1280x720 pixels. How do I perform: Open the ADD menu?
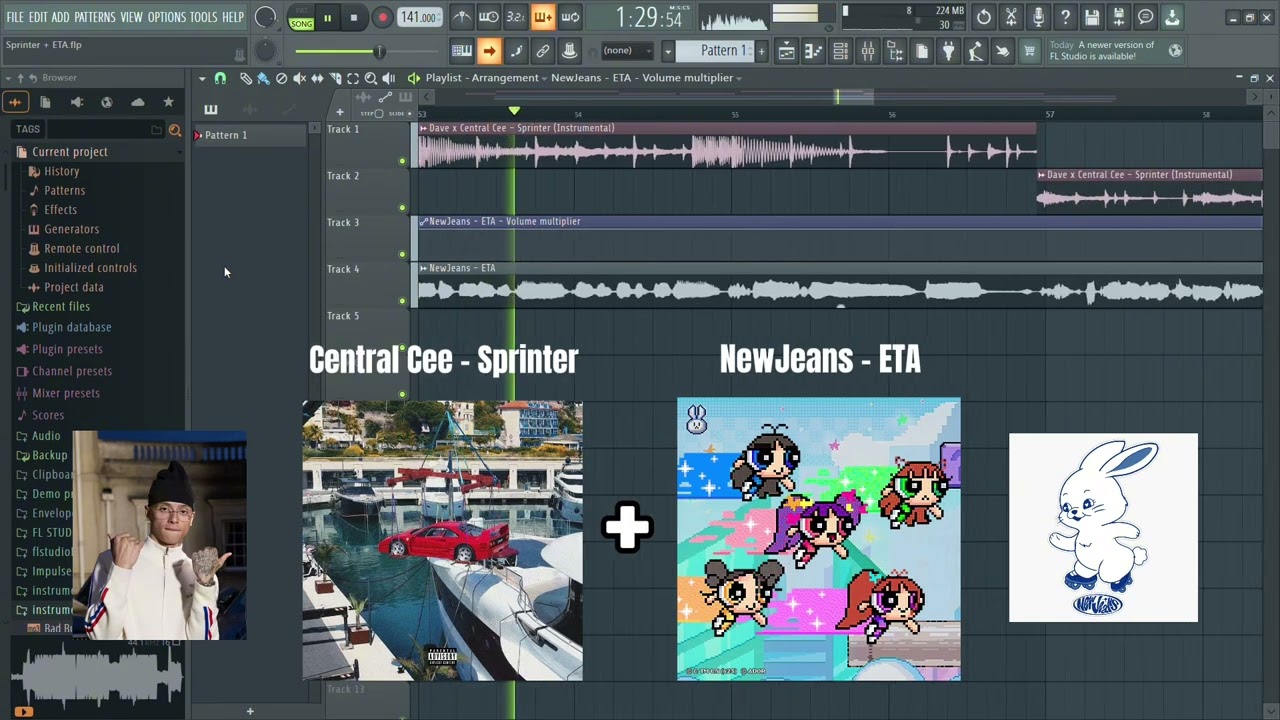(x=61, y=17)
